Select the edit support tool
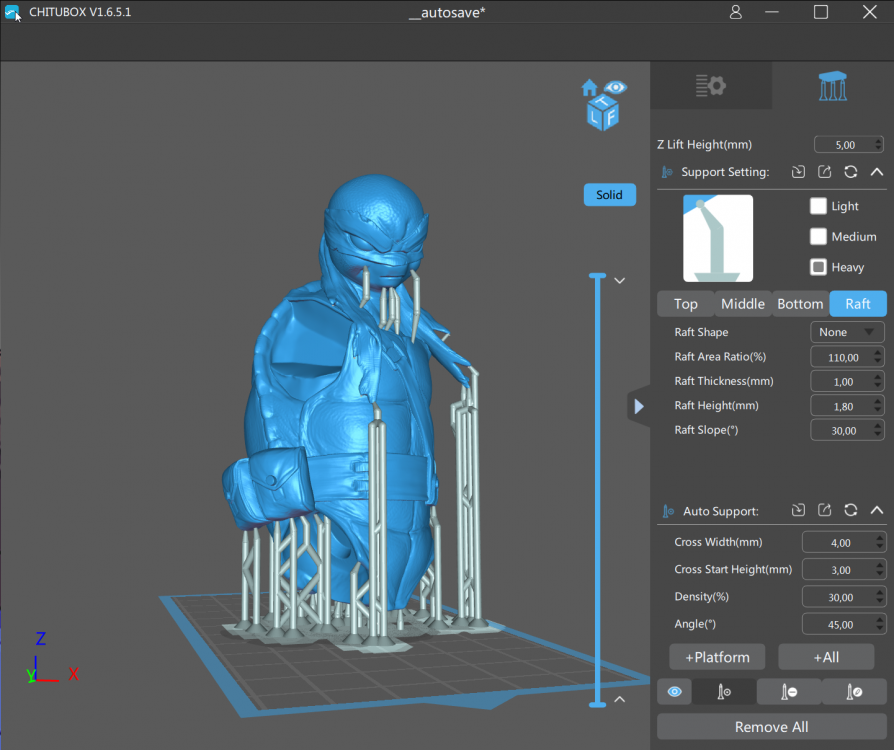Viewport: 894px width, 750px height. pos(853,692)
